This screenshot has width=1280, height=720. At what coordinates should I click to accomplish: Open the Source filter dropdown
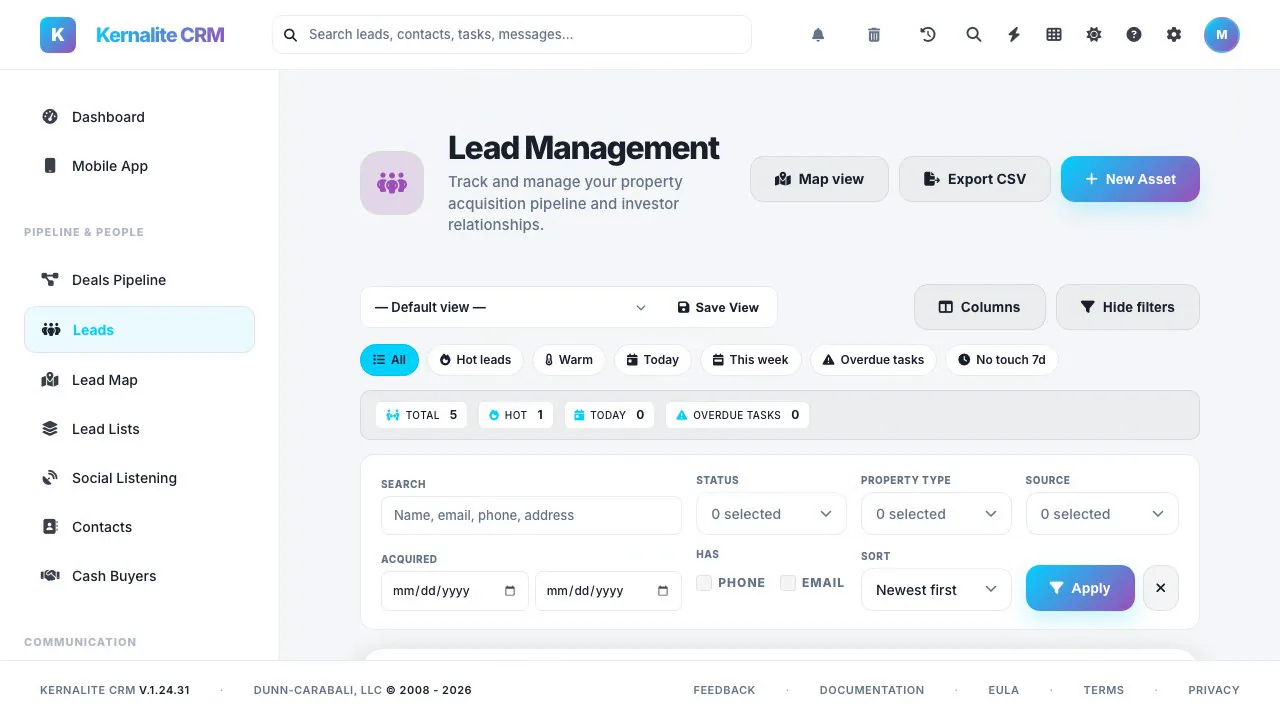pyautogui.click(x=1102, y=514)
